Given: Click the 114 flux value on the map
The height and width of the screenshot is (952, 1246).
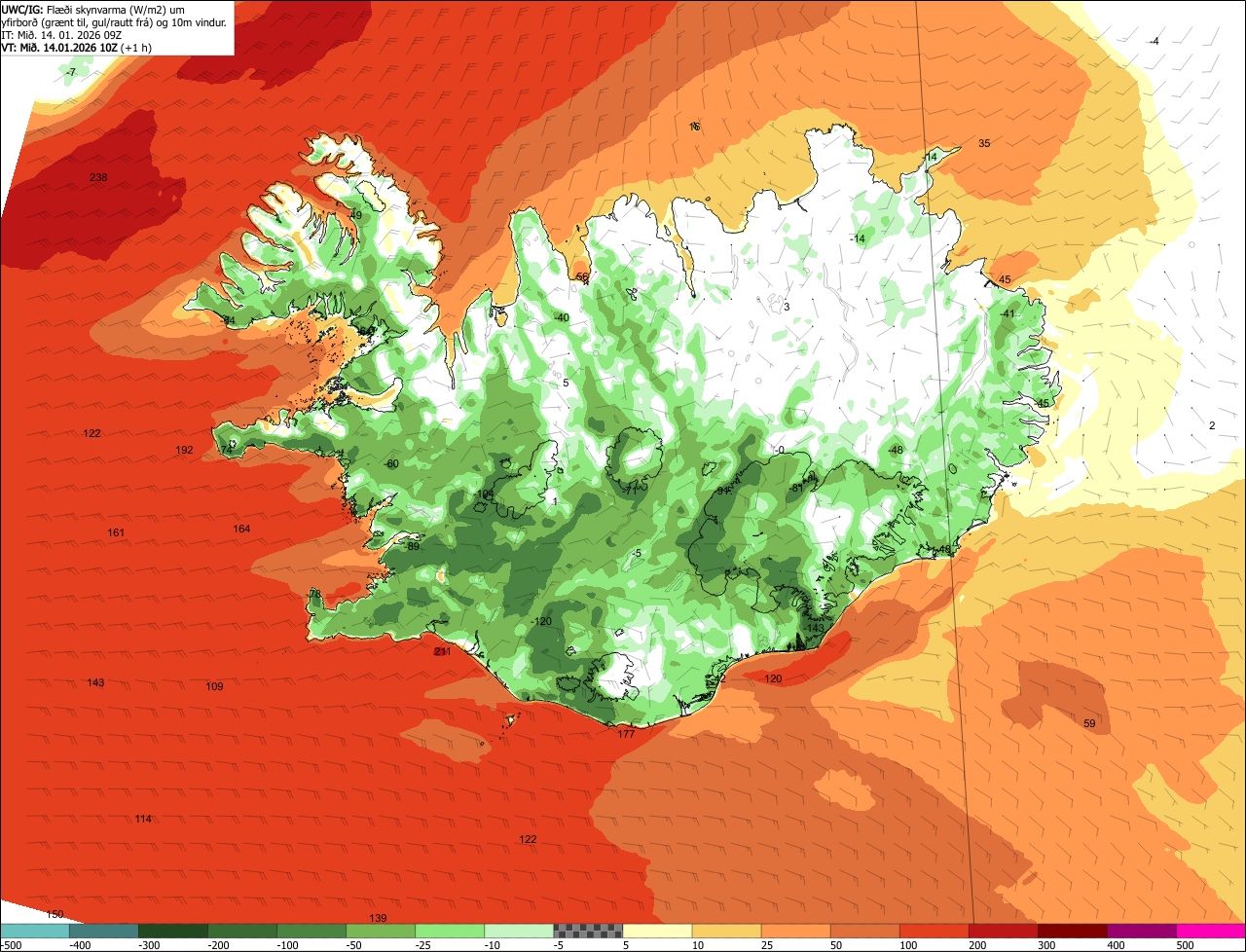Looking at the screenshot, I should (x=143, y=819).
